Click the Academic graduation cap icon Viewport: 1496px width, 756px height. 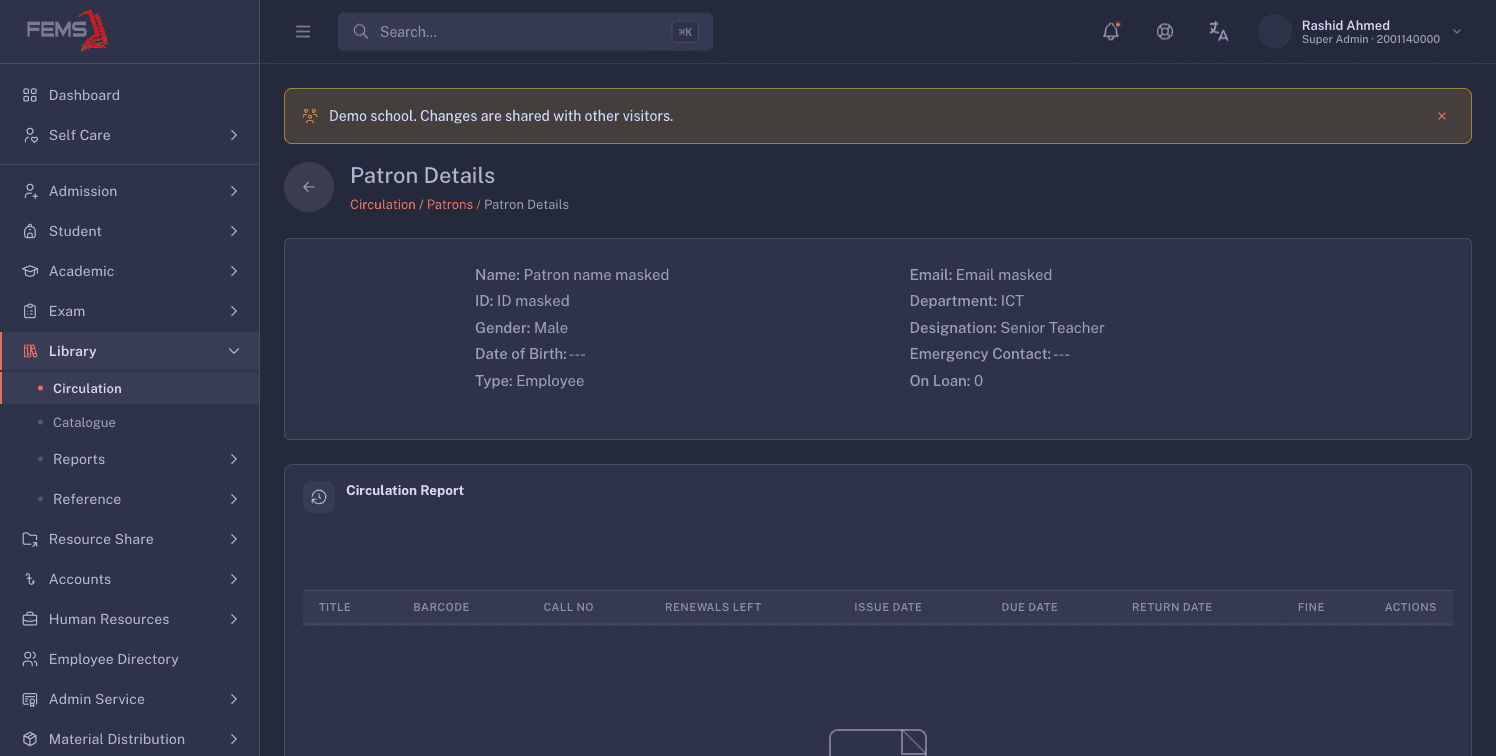coord(30,271)
